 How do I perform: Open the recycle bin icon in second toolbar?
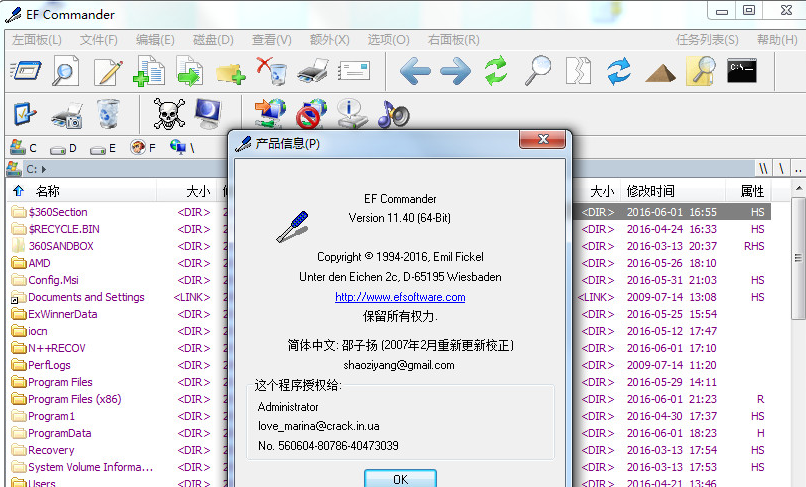[108, 113]
